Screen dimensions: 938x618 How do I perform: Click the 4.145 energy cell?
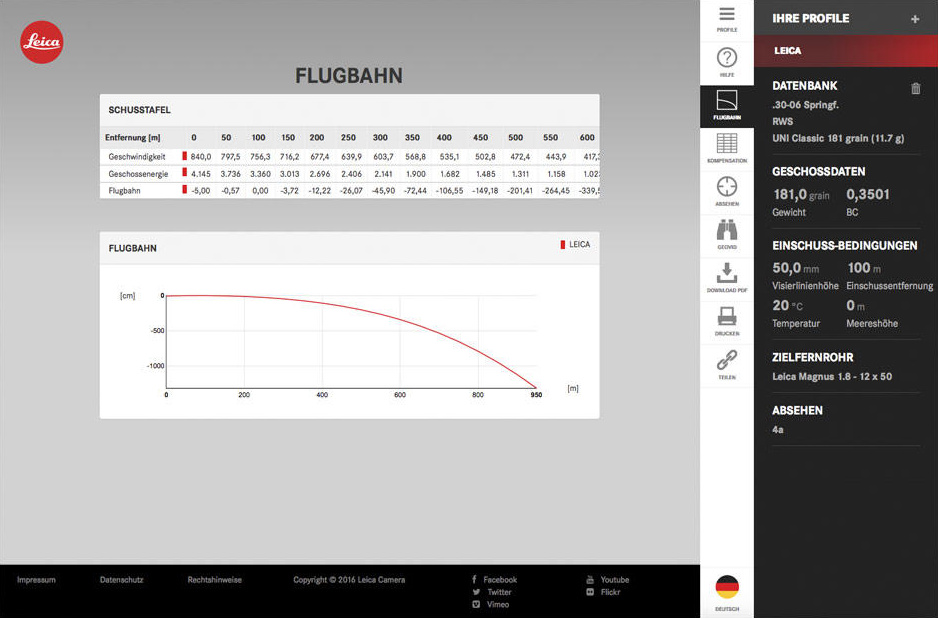pos(200,174)
